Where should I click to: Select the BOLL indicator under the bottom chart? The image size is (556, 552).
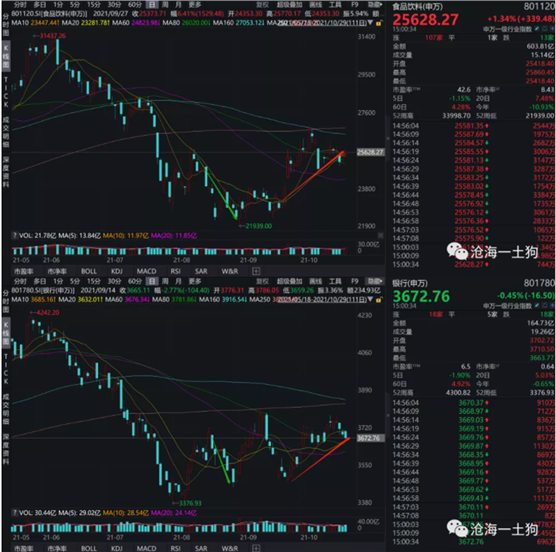[x=89, y=548]
